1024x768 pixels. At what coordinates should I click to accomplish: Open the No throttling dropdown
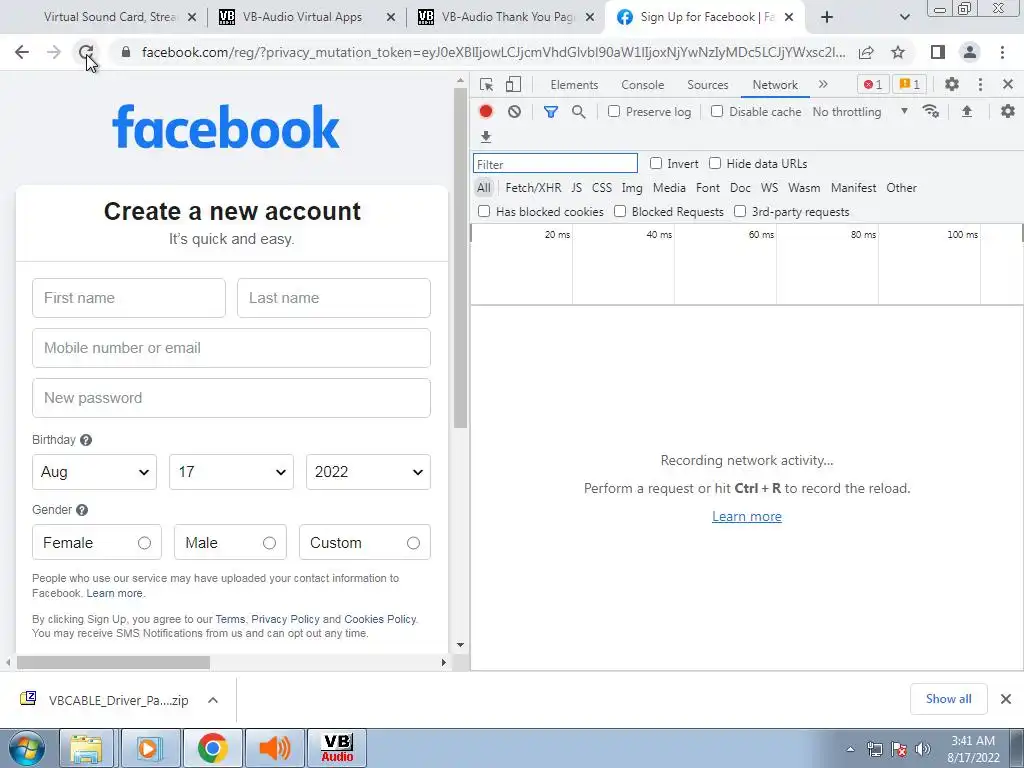pos(860,112)
